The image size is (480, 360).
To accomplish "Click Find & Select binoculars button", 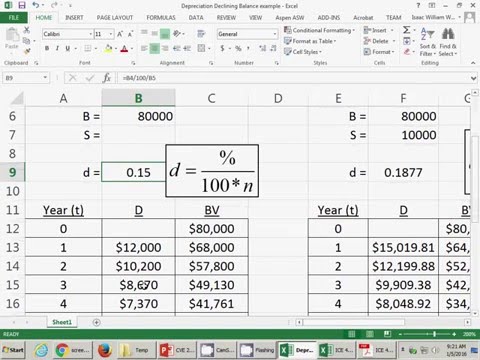I will (448, 42).
